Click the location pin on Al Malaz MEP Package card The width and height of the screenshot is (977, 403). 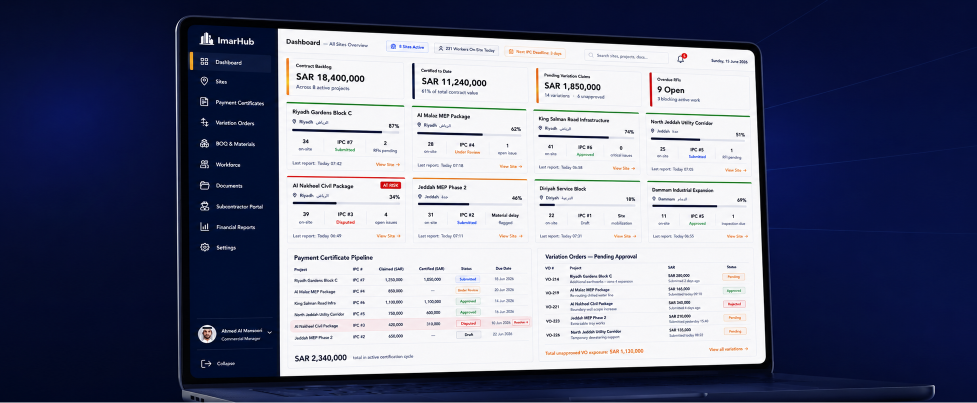tap(419, 125)
